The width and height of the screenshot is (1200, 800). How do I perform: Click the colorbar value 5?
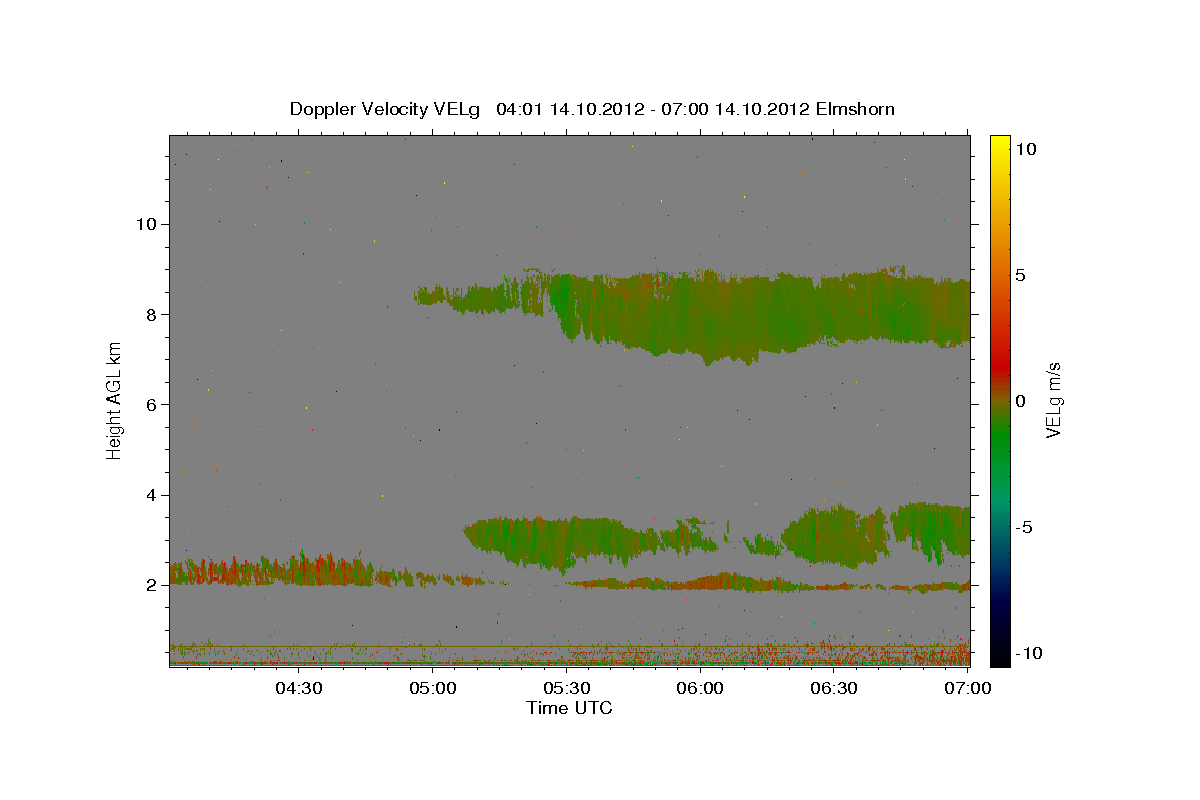[x=1020, y=275]
